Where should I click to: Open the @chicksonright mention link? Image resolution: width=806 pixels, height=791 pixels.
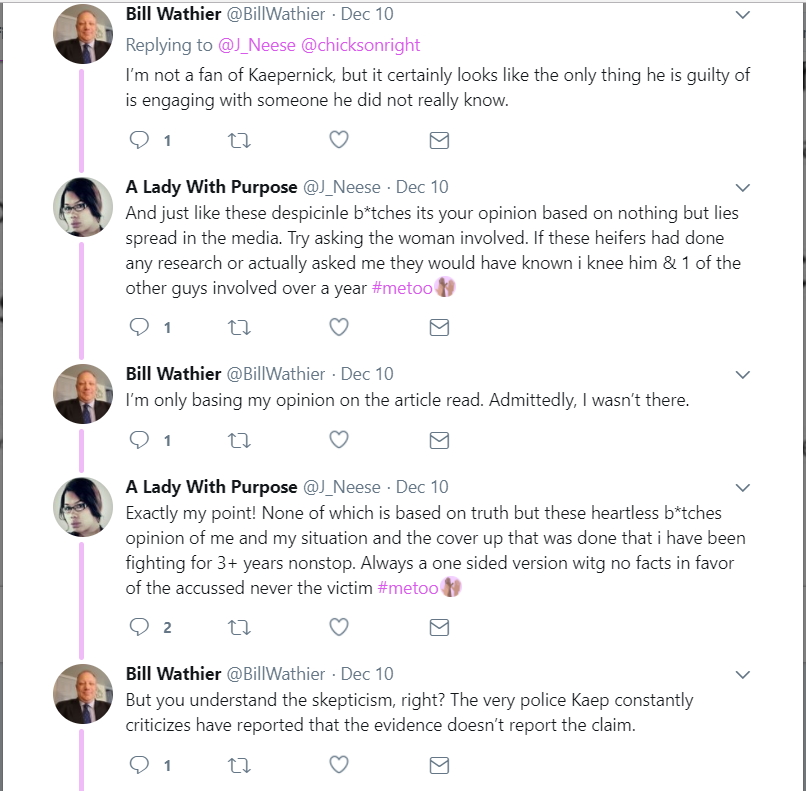tap(360, 45)
